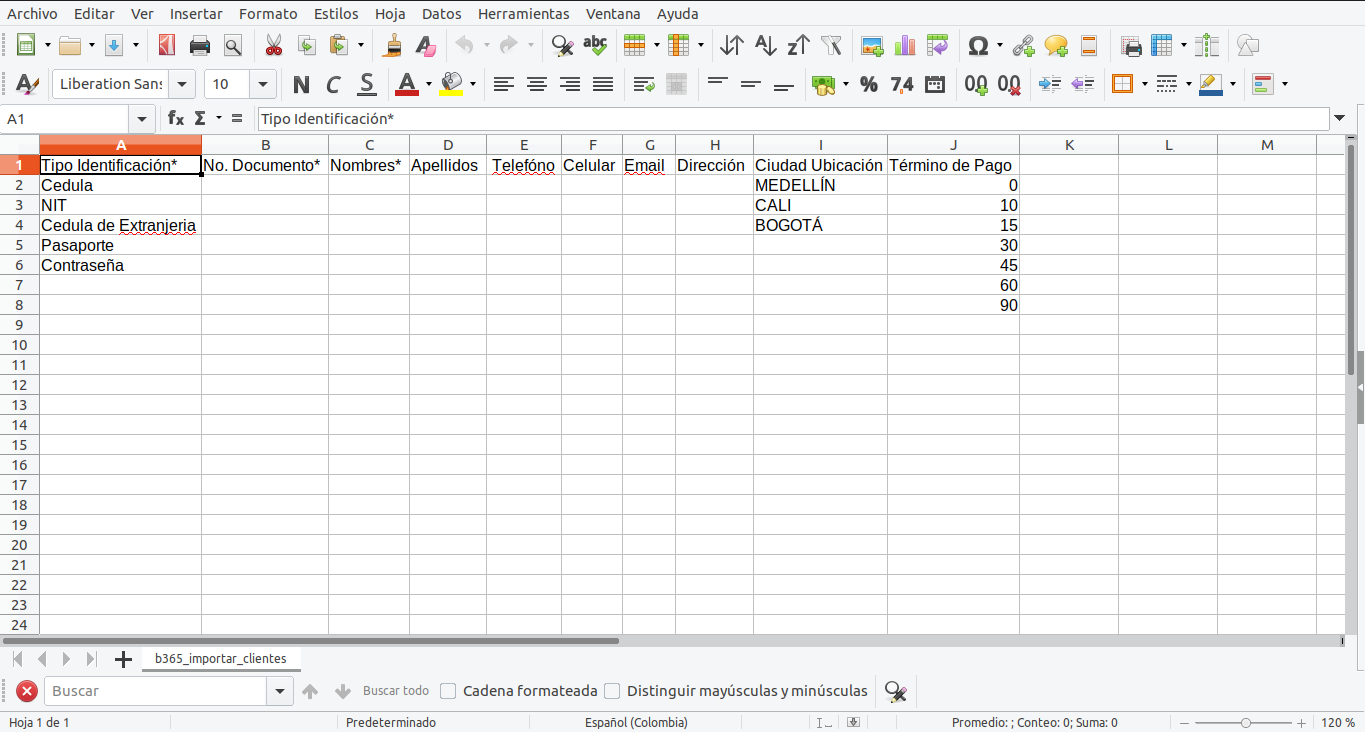The height and width of the screenshot is (732, 1365).
Task: Click the Clear direct formatting icon
Action: click(426, 45)
